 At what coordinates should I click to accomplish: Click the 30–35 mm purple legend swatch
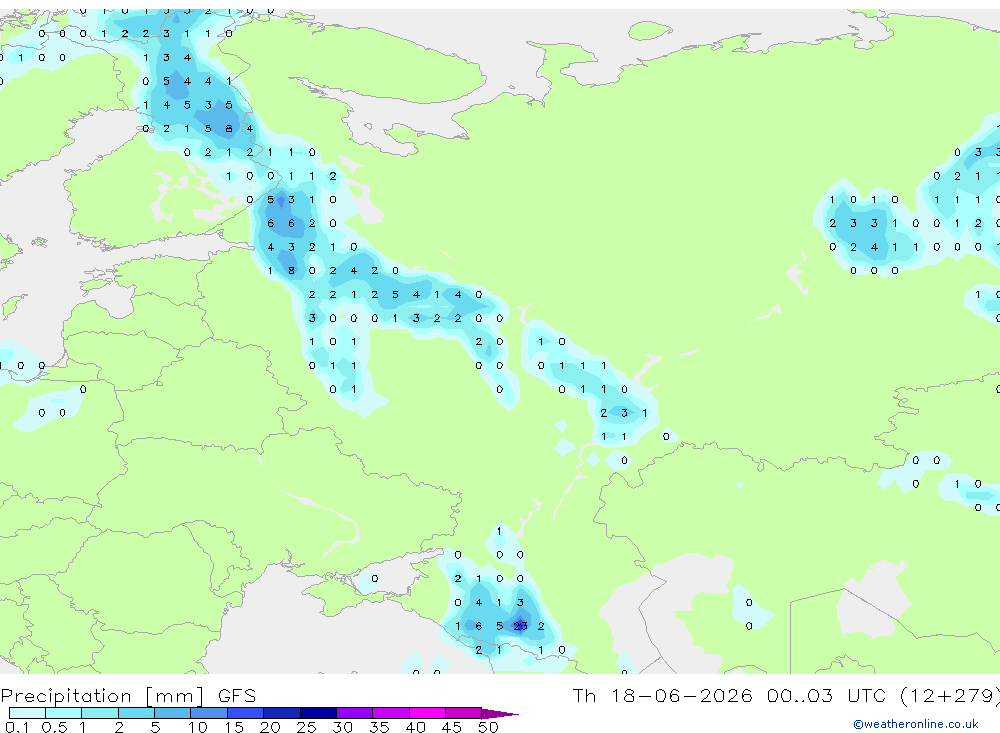[x=355, y=713]
